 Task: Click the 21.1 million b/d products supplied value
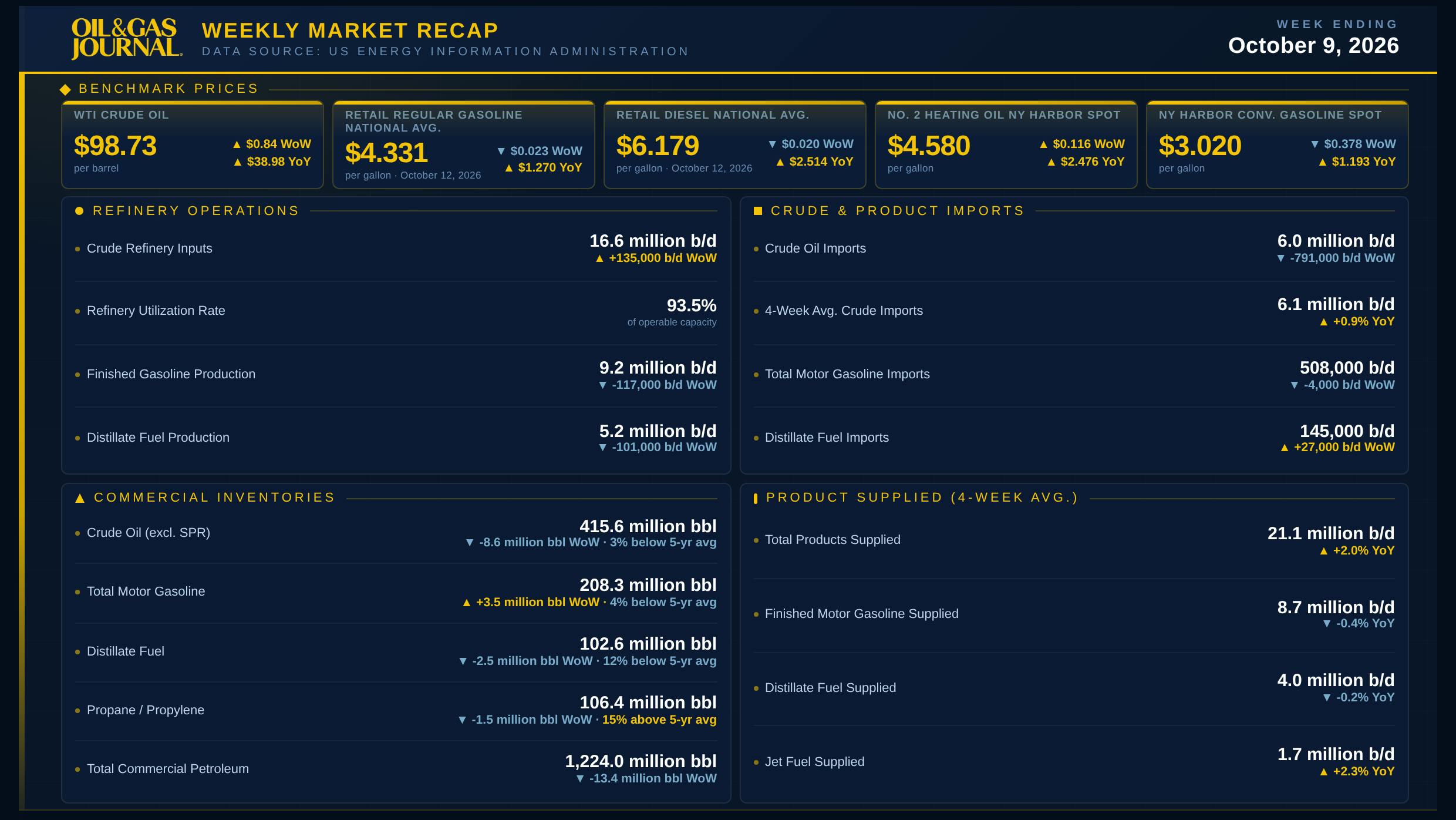click(1331, 533)
